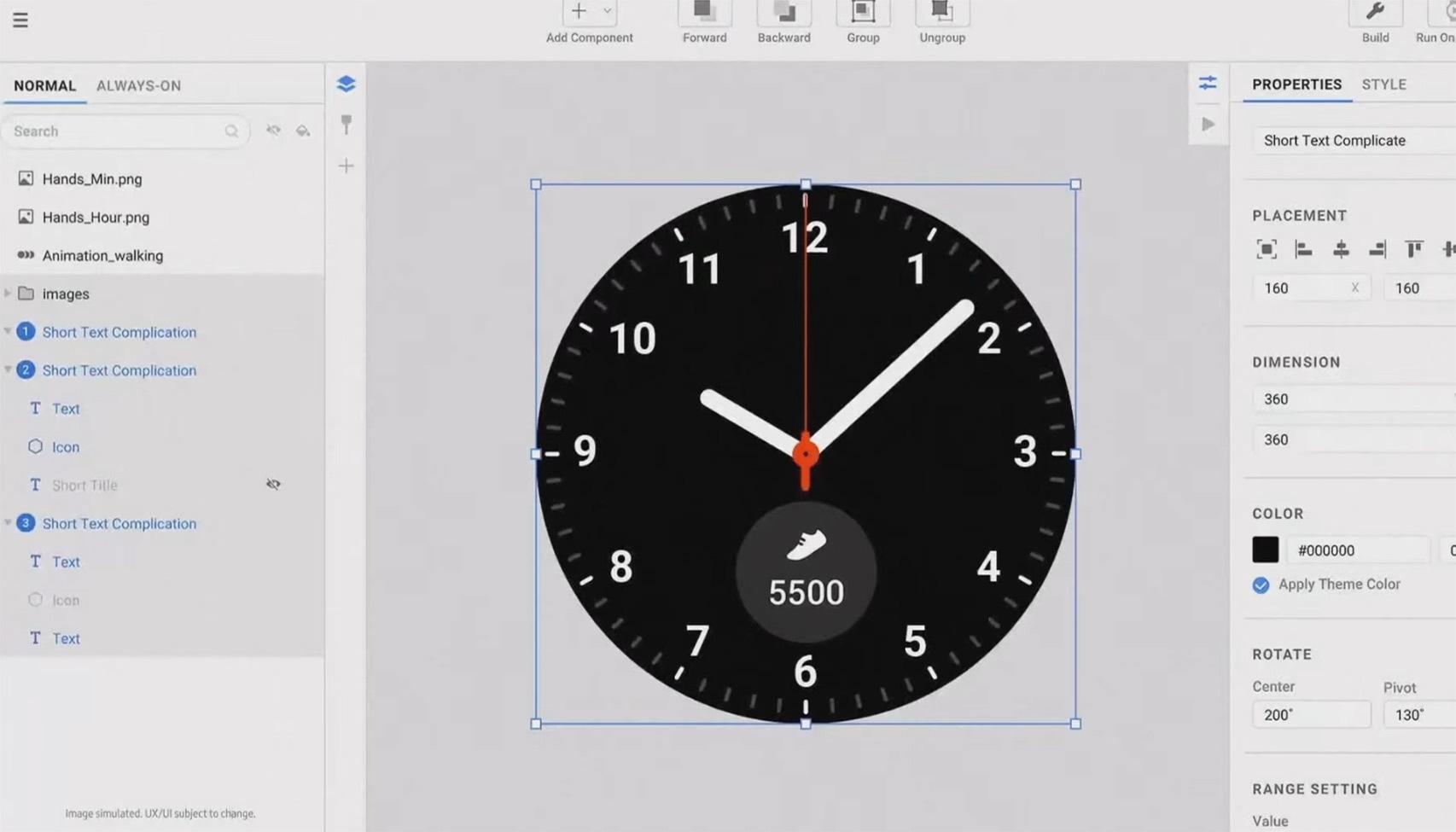
Task: Toggle the Apply Theme Color checkbox
Action: point(1261,585)
